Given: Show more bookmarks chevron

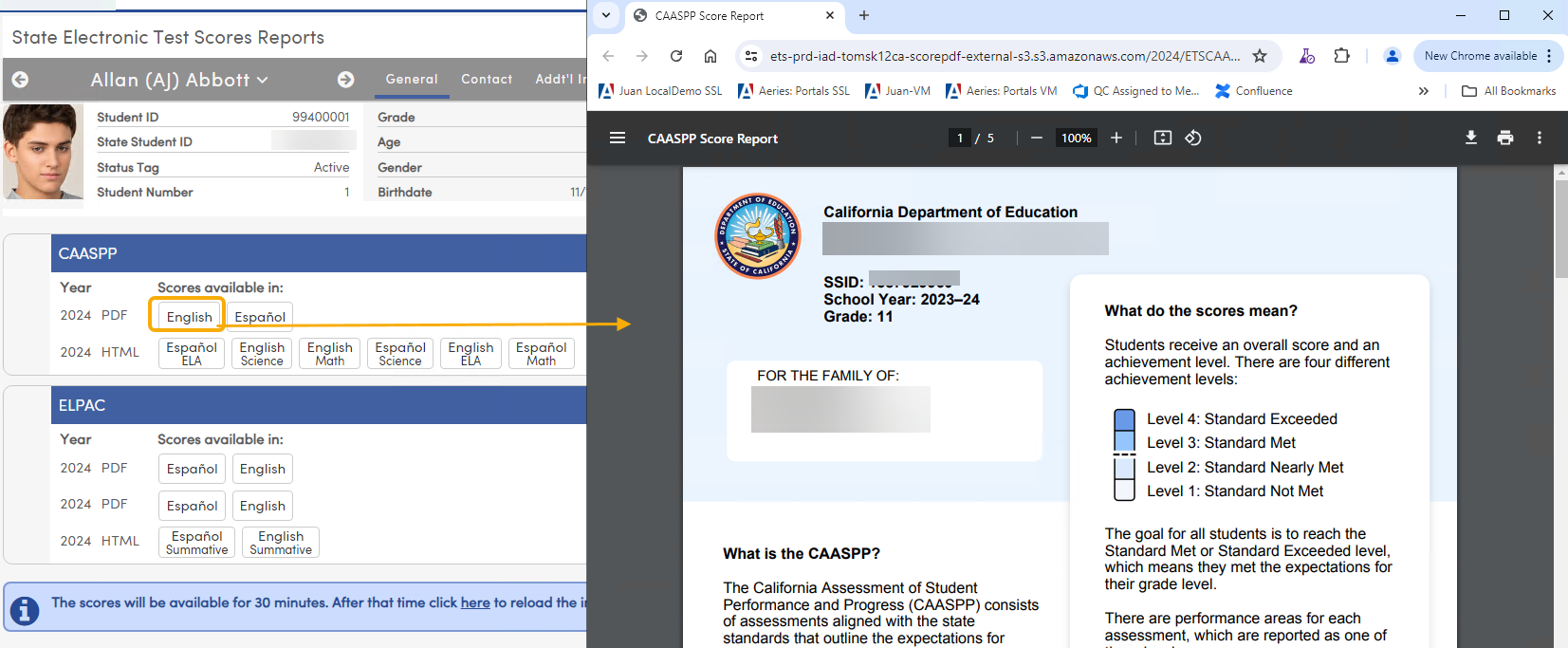Looking at the screenshot, I should point(1423,91).
